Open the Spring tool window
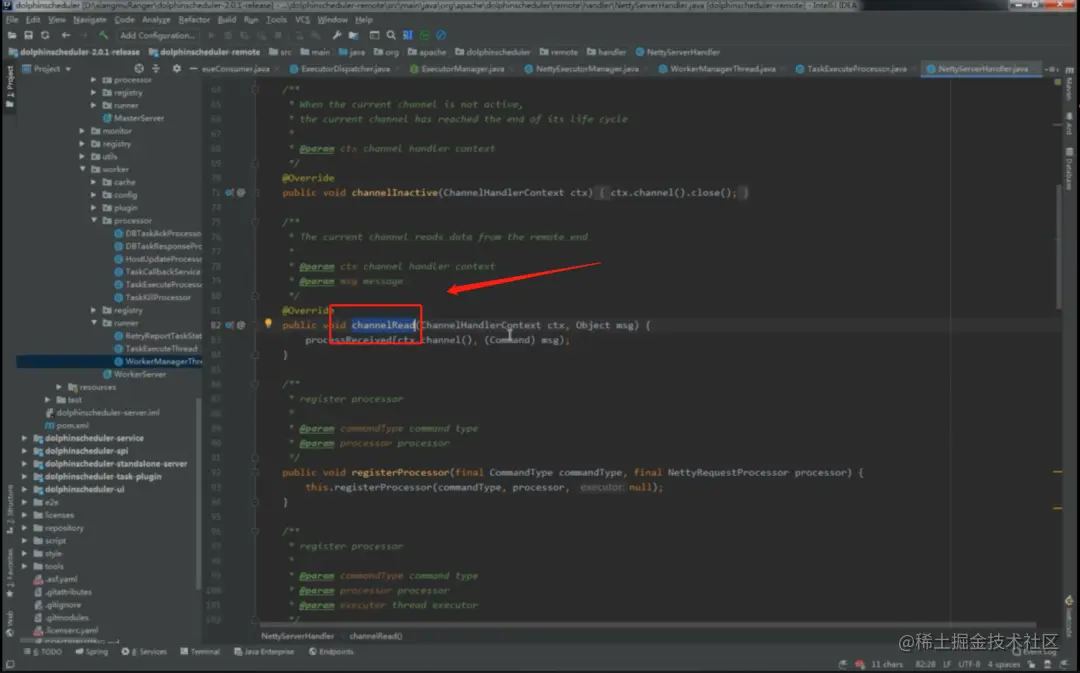This screenshot has width=1080, height=673. (x=92, y=652)
